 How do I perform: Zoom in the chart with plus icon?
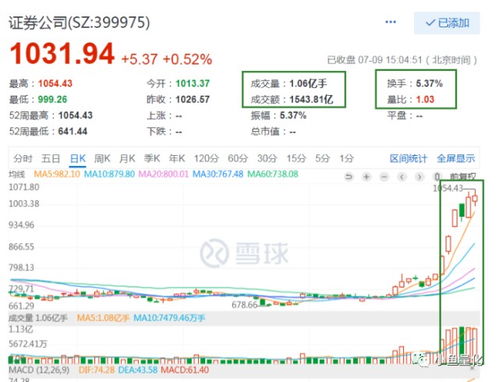[366, 176]
